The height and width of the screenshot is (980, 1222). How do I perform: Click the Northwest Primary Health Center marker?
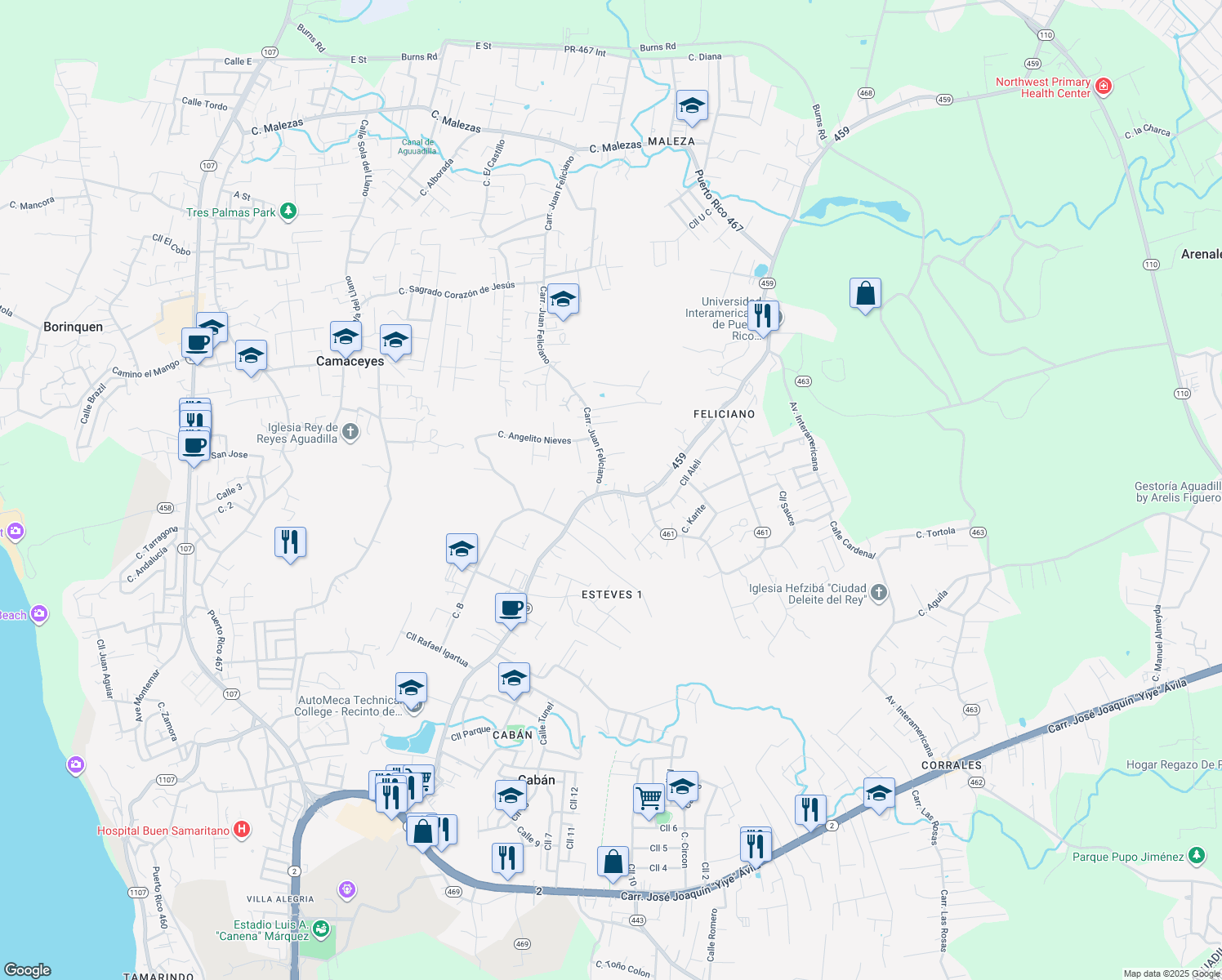(1103, 85)
